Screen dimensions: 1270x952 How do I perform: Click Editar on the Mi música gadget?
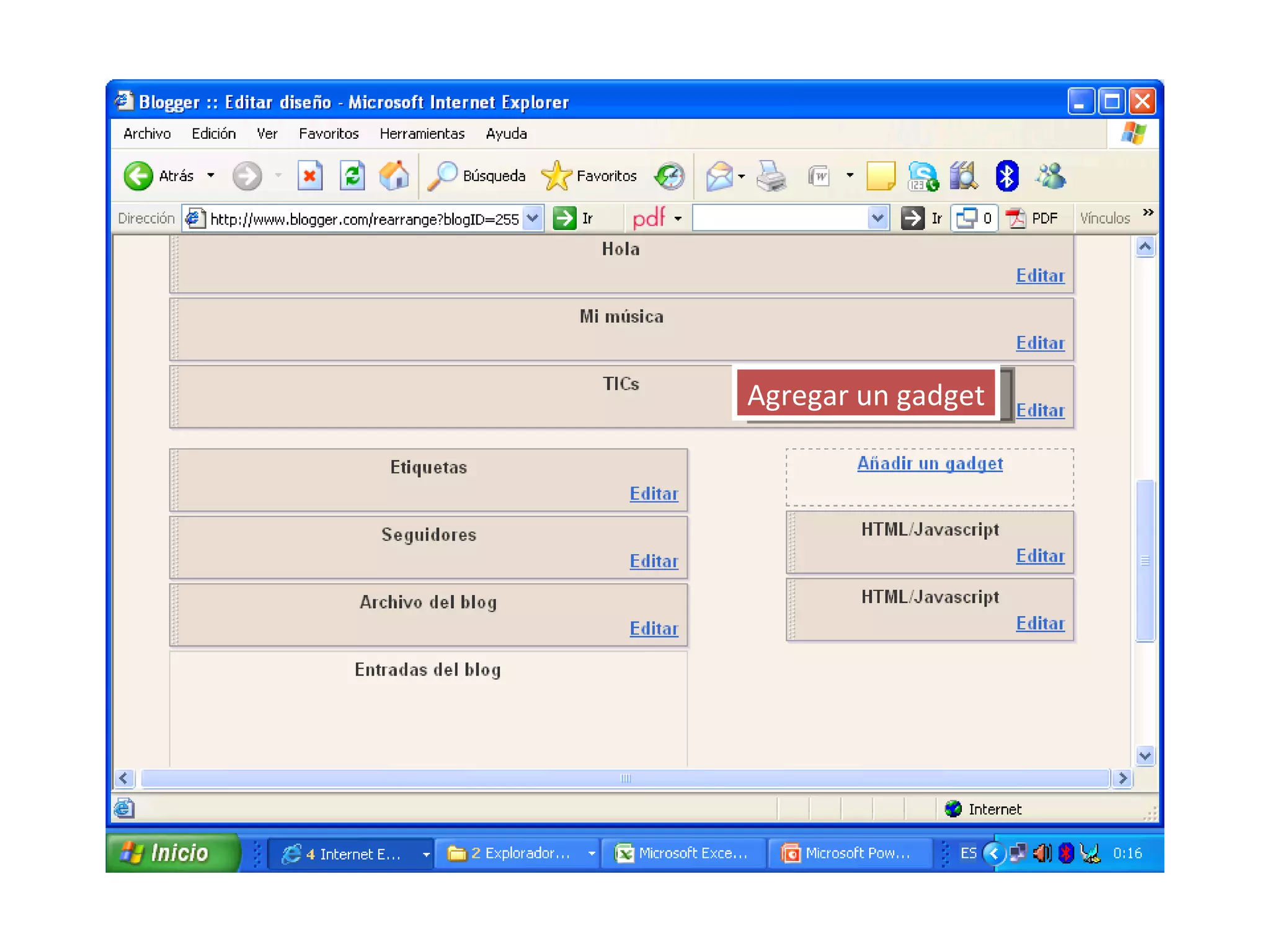click(1039, 343)
